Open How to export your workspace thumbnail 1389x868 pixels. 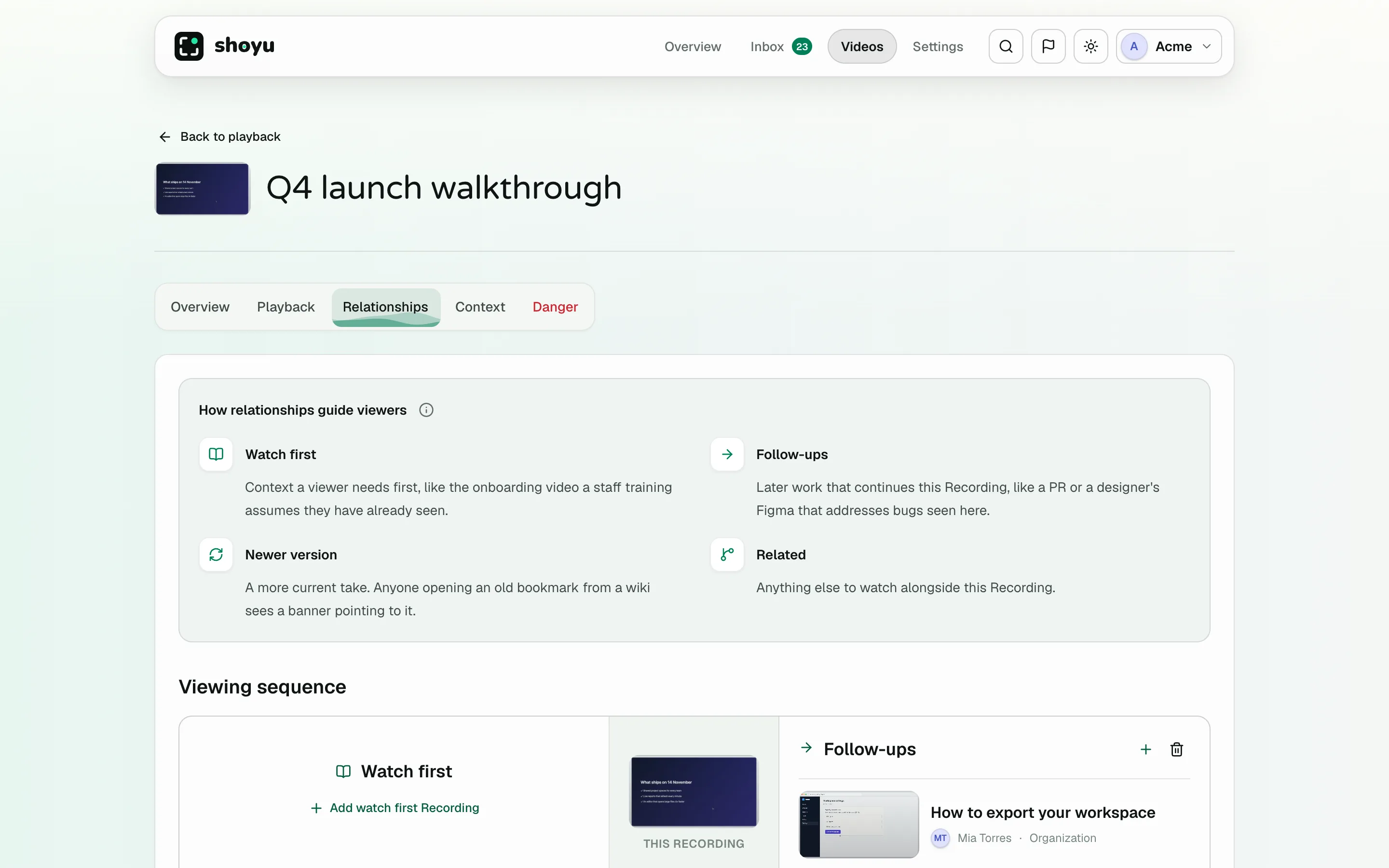(x=858, y=825)
